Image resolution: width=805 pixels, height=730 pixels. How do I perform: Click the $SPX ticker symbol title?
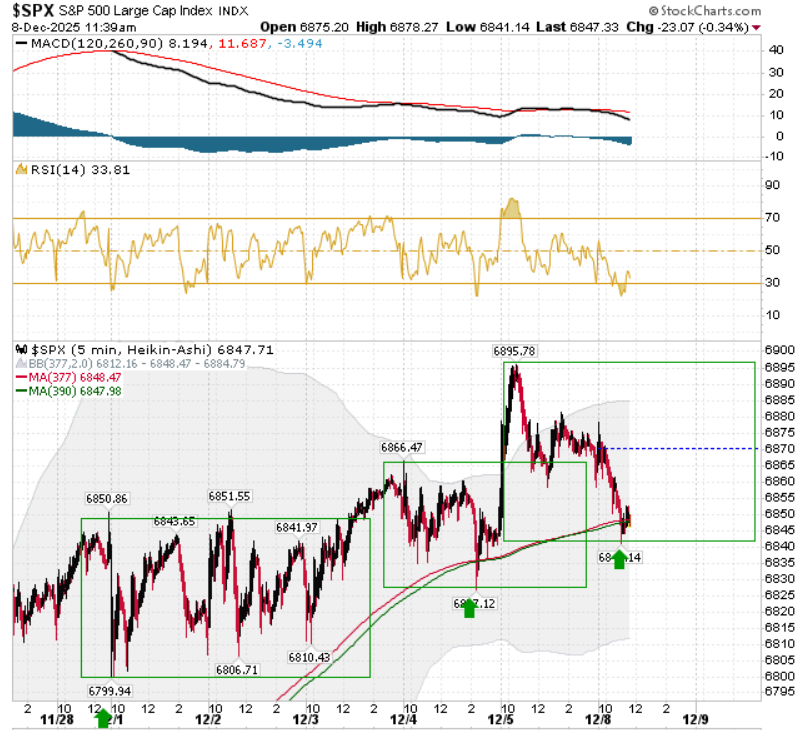33,10
